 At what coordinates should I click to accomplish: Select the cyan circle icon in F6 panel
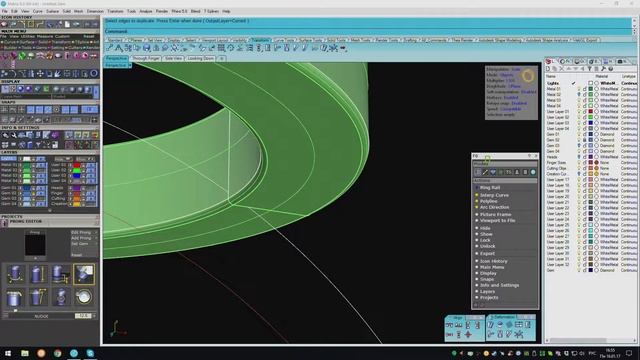[533, 172]
